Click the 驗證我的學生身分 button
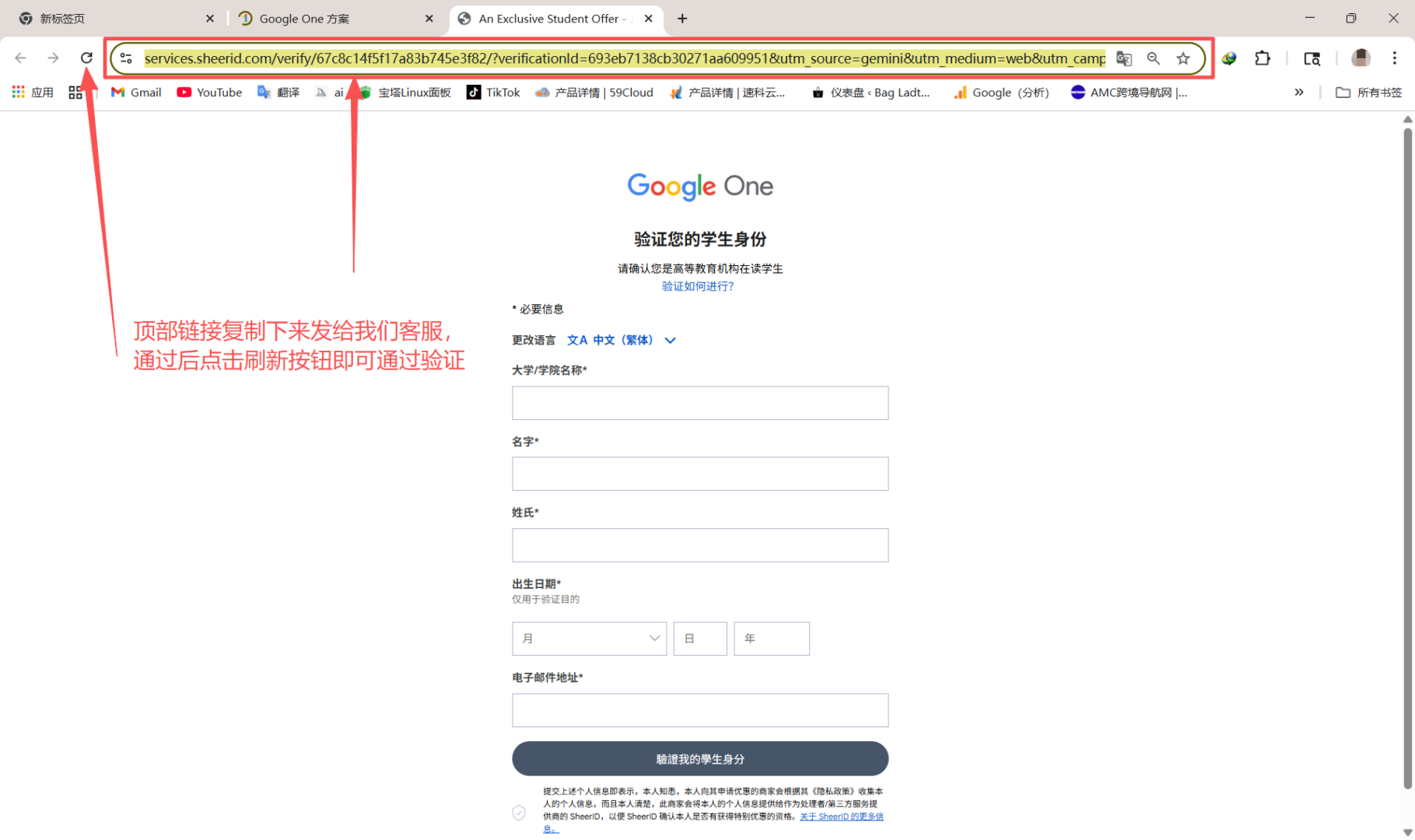1415x840 pixels. click(x=699, y=758)
